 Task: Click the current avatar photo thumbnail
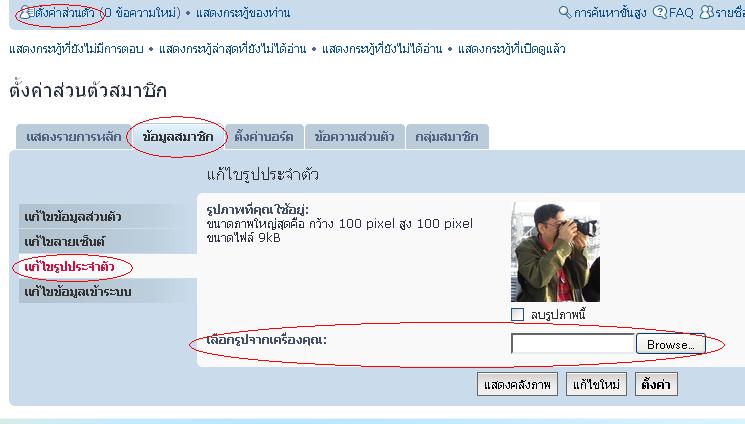555,252
